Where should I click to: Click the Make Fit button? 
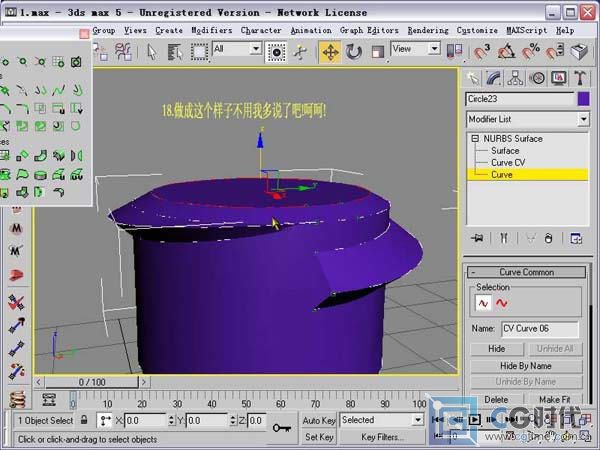pyautogui.click(x=554, y=399)
